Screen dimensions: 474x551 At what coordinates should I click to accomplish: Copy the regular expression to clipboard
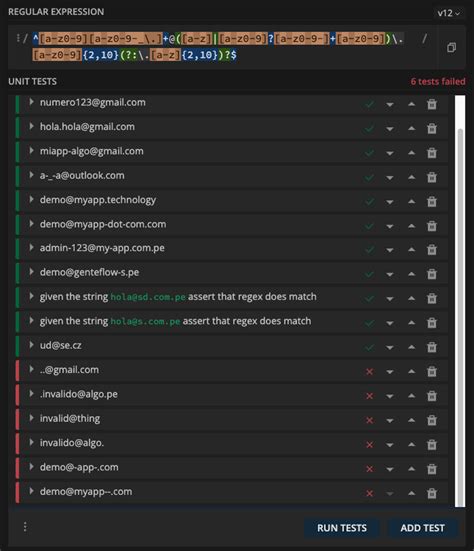click(x=451, y=47)
